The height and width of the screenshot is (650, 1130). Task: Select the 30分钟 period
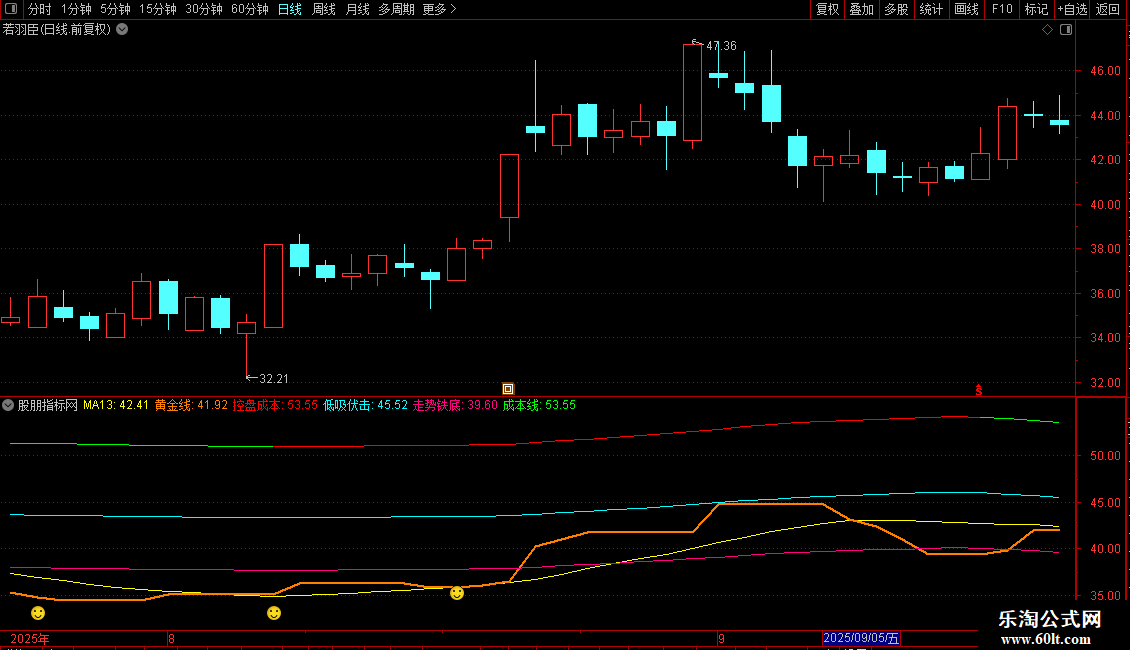click(x=204, y=9)
